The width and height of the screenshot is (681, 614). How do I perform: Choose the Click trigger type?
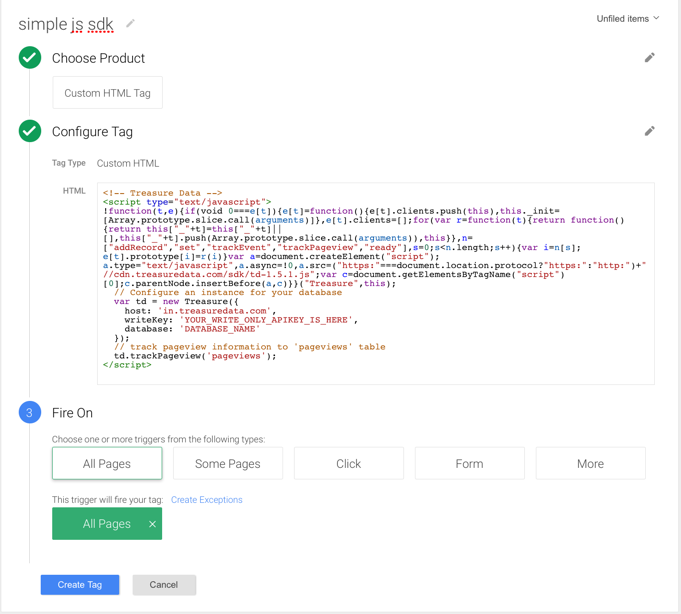tap(349, 464)
